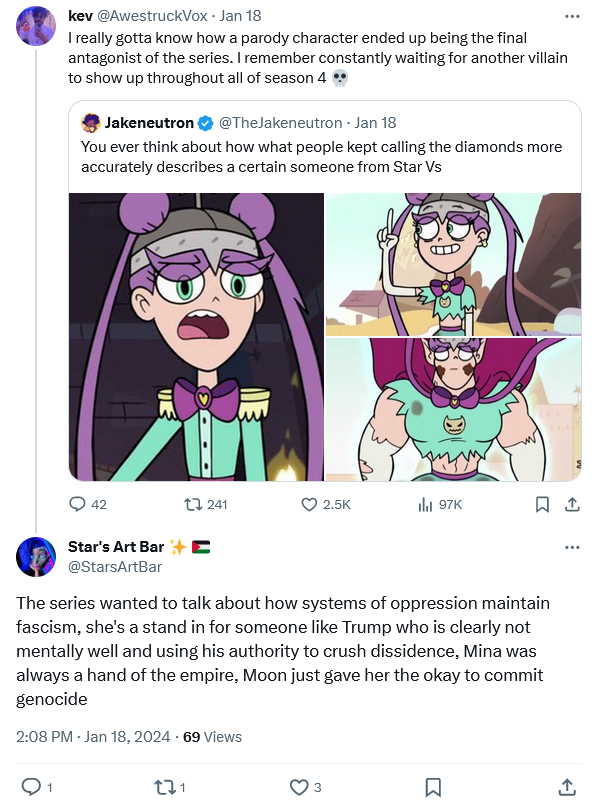The image size is (598, 809).
Task: Open reply icon on the quoted kev tweet
Action: click(77, 504)
